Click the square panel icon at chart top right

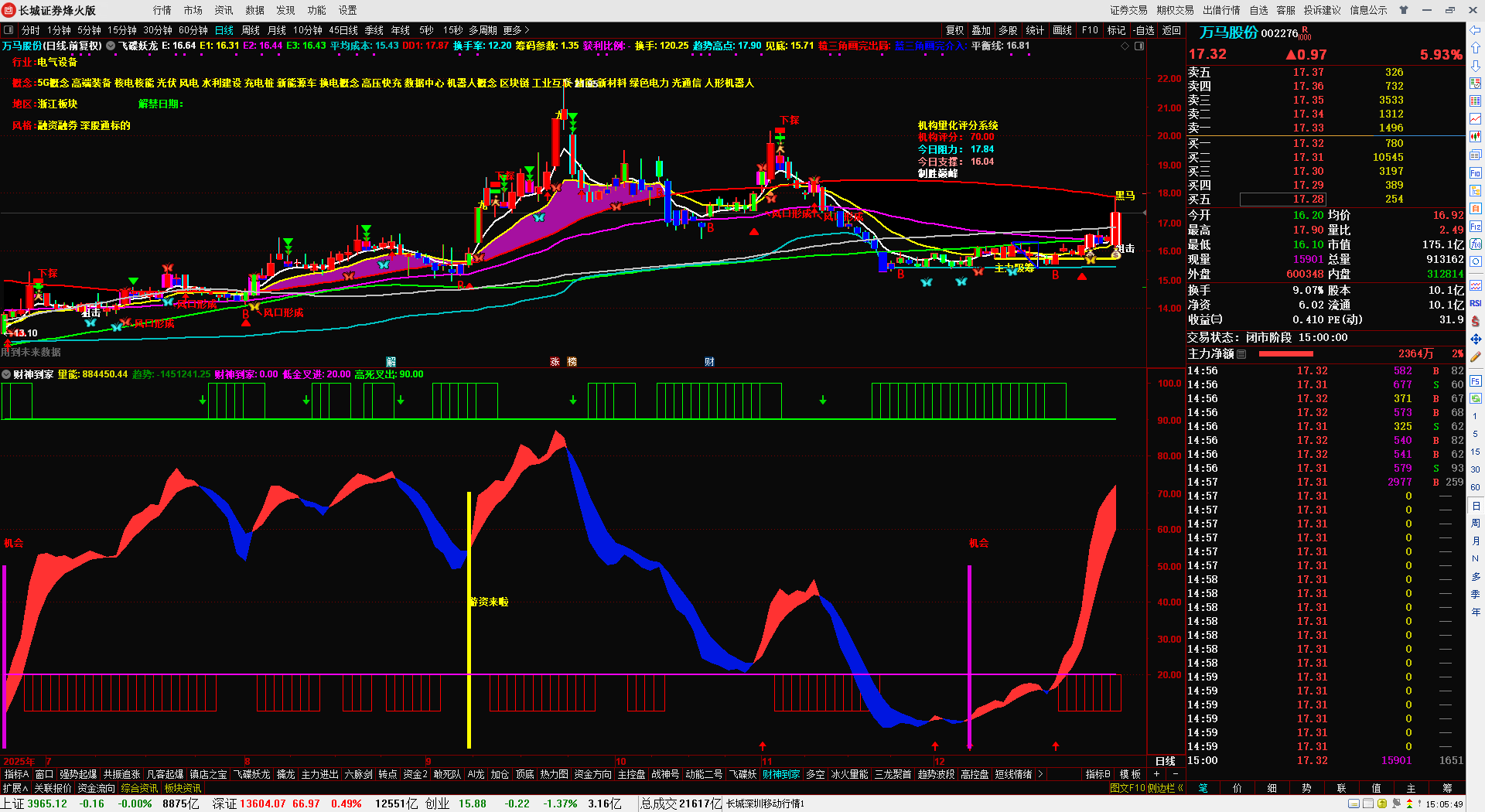point(1139,46)
